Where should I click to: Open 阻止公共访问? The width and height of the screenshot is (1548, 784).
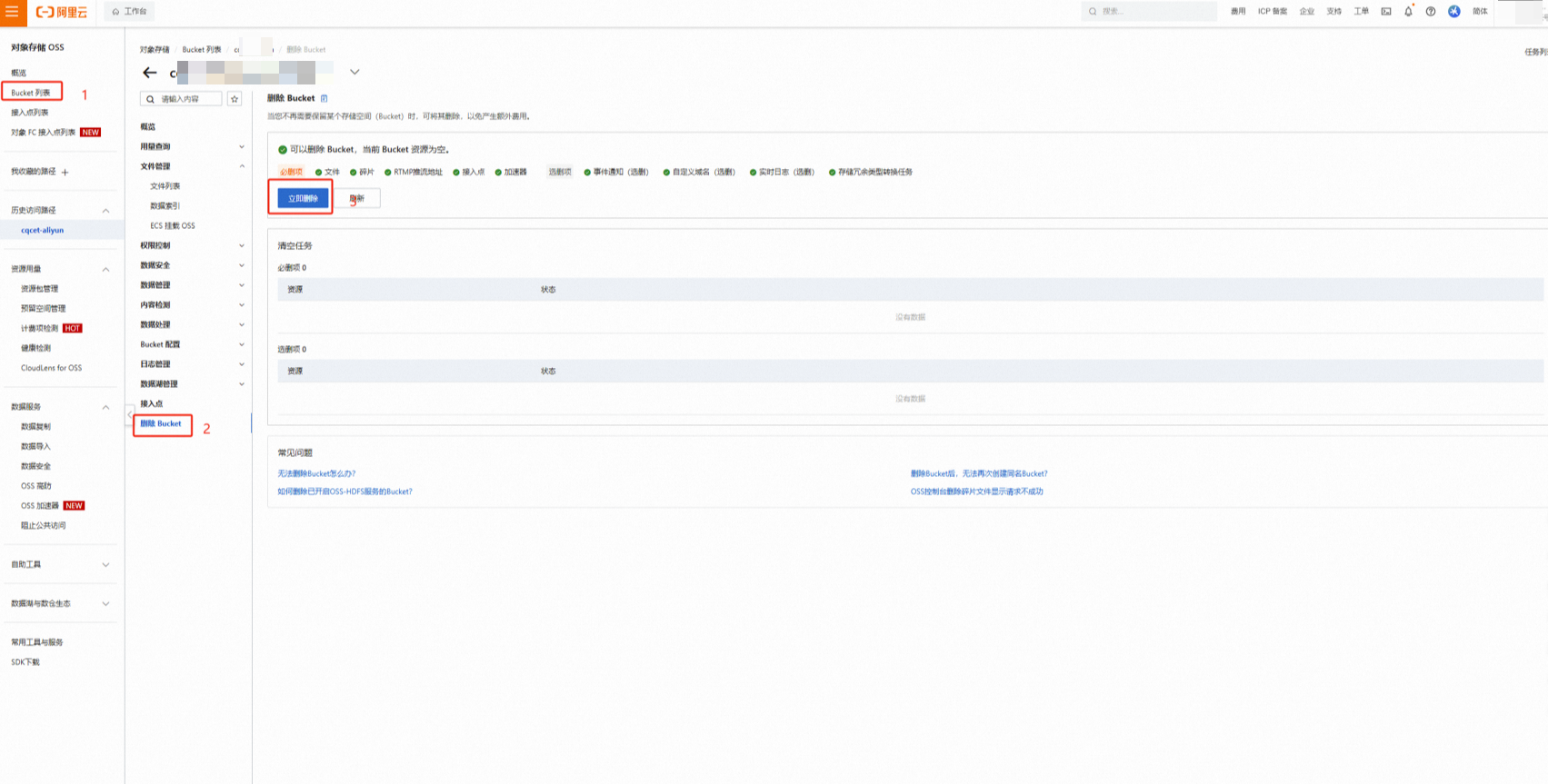point(44,526)
